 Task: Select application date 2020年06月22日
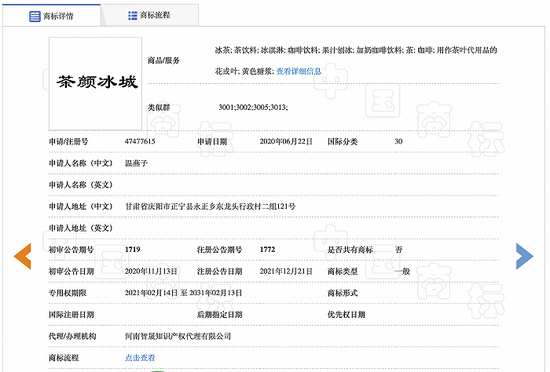click(286, 141)
